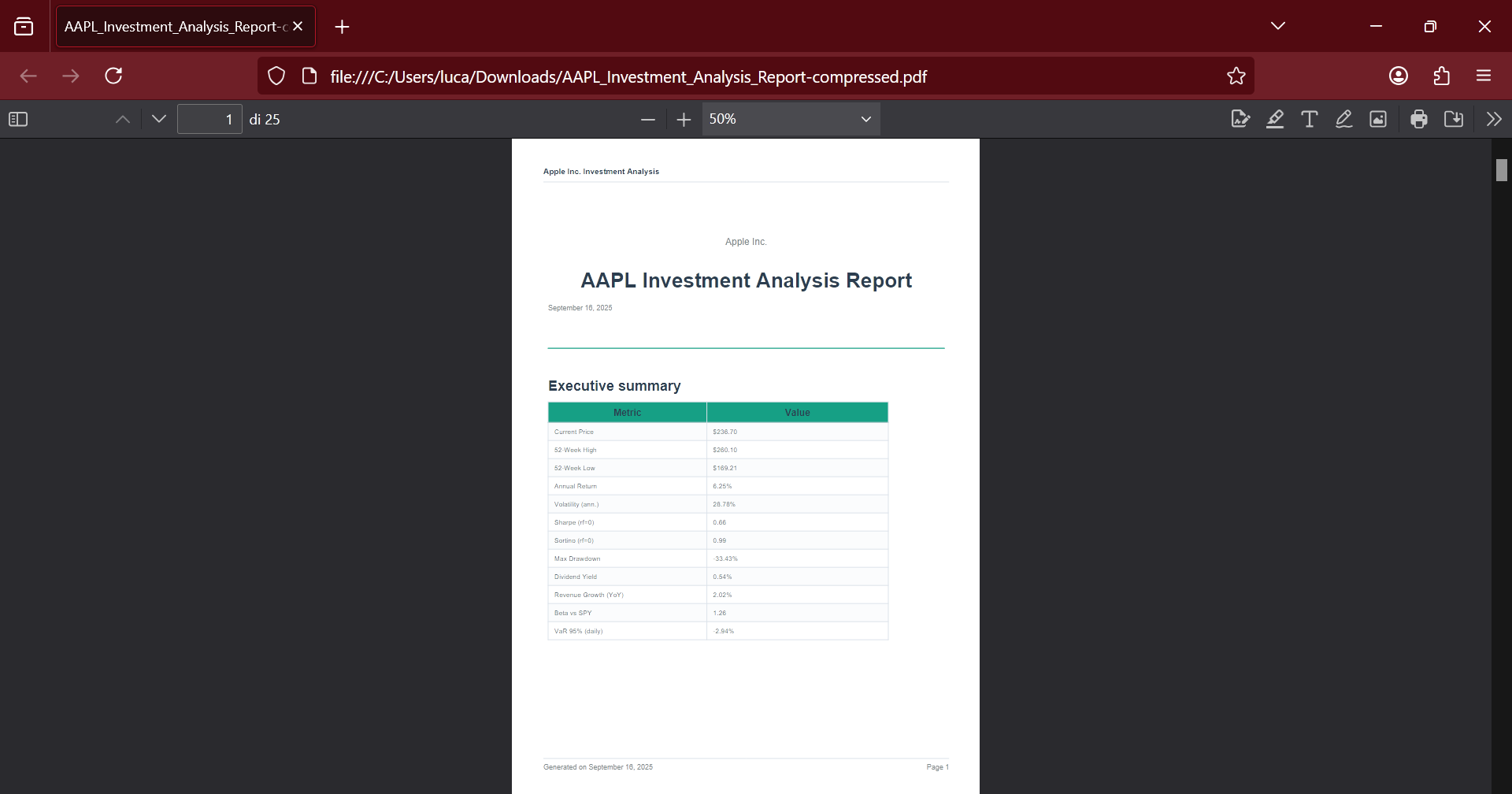Select the draw pen tool
This screenshot has height=794, width=1512.
click(1344, 119)
